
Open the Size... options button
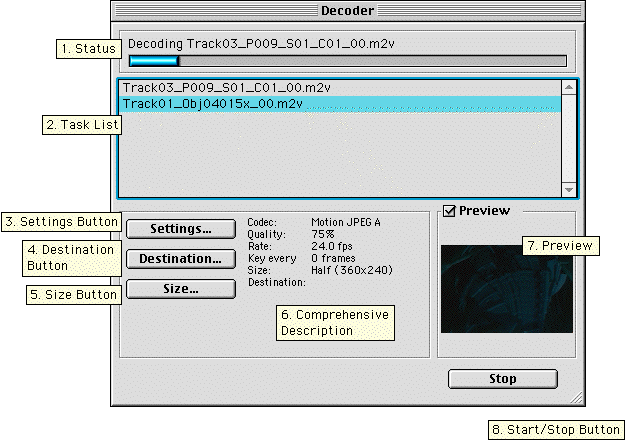click(181, 289)
